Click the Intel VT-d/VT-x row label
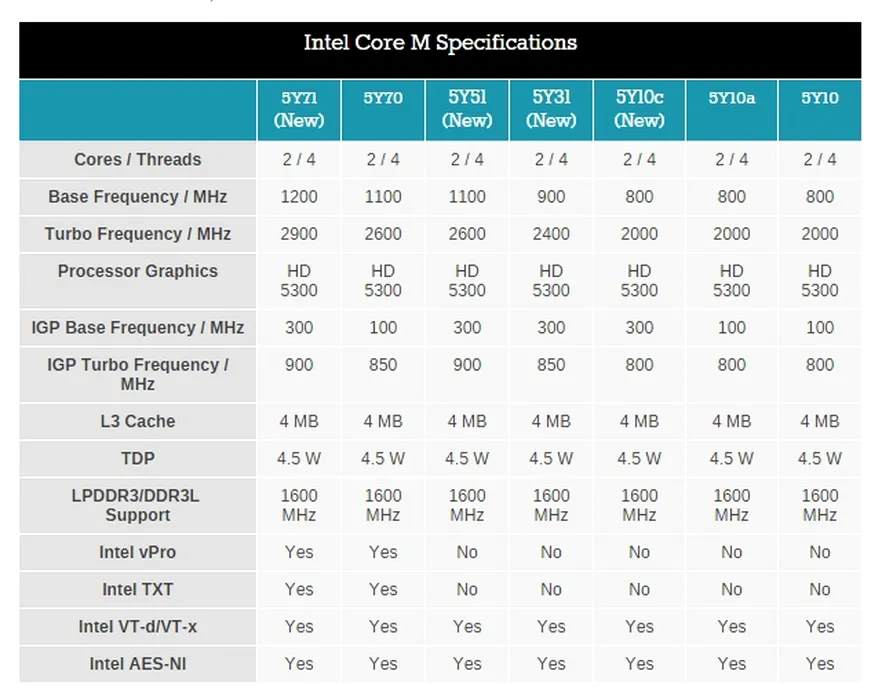 click(x=137, y=627)
